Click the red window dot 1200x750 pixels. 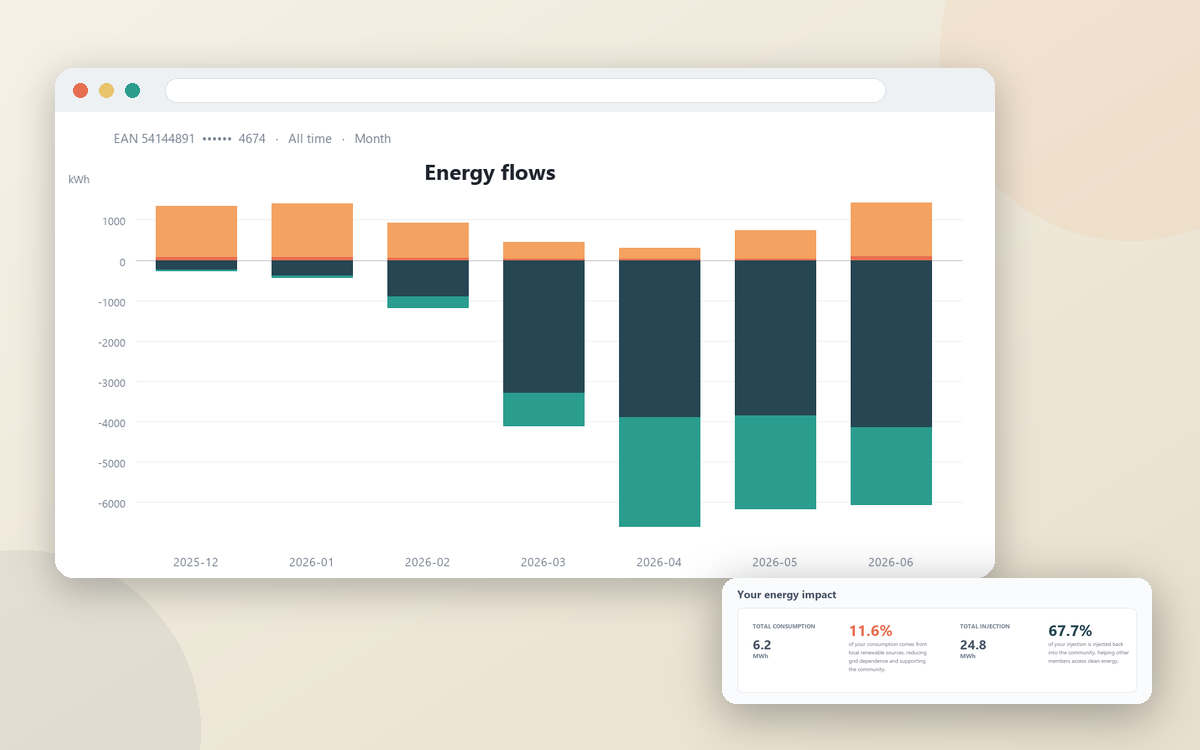point(81,91)
